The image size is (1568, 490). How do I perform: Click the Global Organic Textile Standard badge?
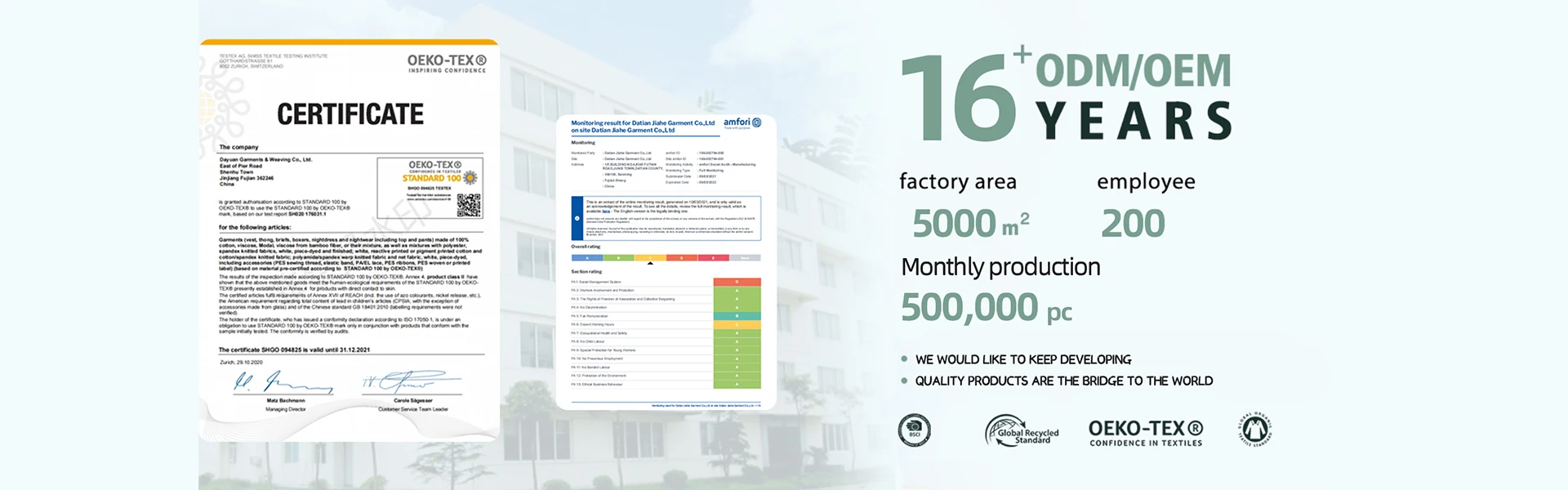(x=1255, y=430)
